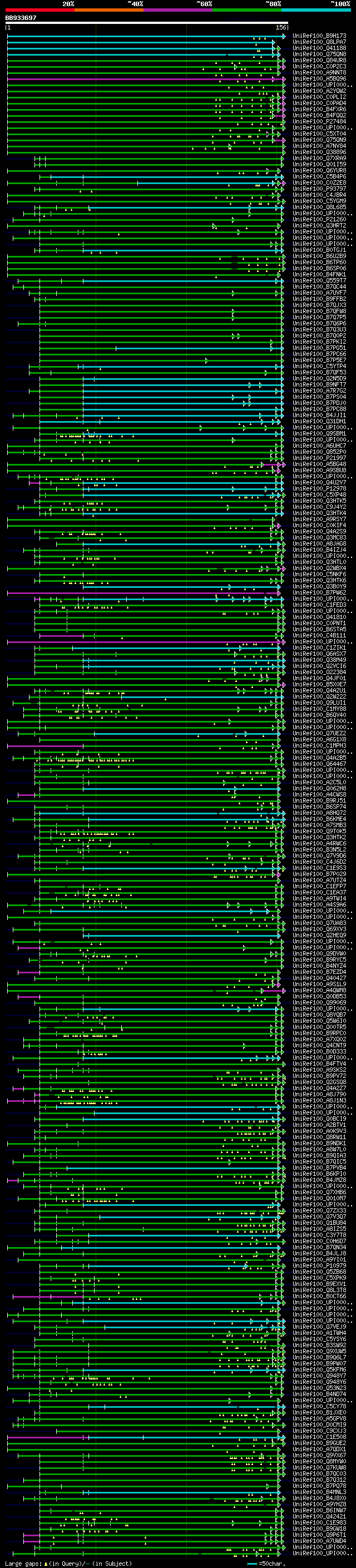Screen dimensions: 356x1568
Task: Open the UniRef100_Q01I59 hit
Action: [x=319, y=164]
